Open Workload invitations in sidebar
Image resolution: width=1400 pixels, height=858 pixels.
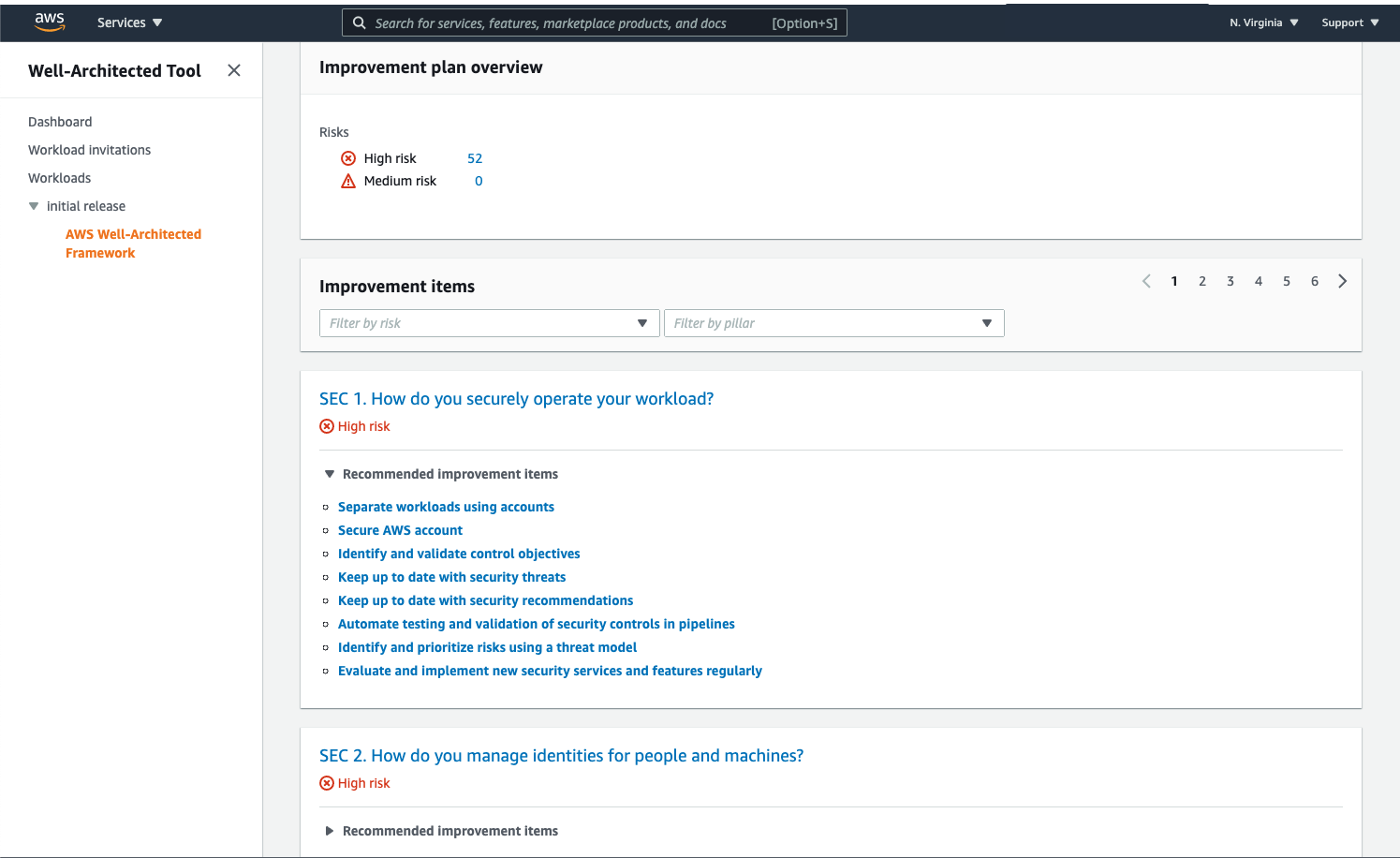click(x=89, y=150)
